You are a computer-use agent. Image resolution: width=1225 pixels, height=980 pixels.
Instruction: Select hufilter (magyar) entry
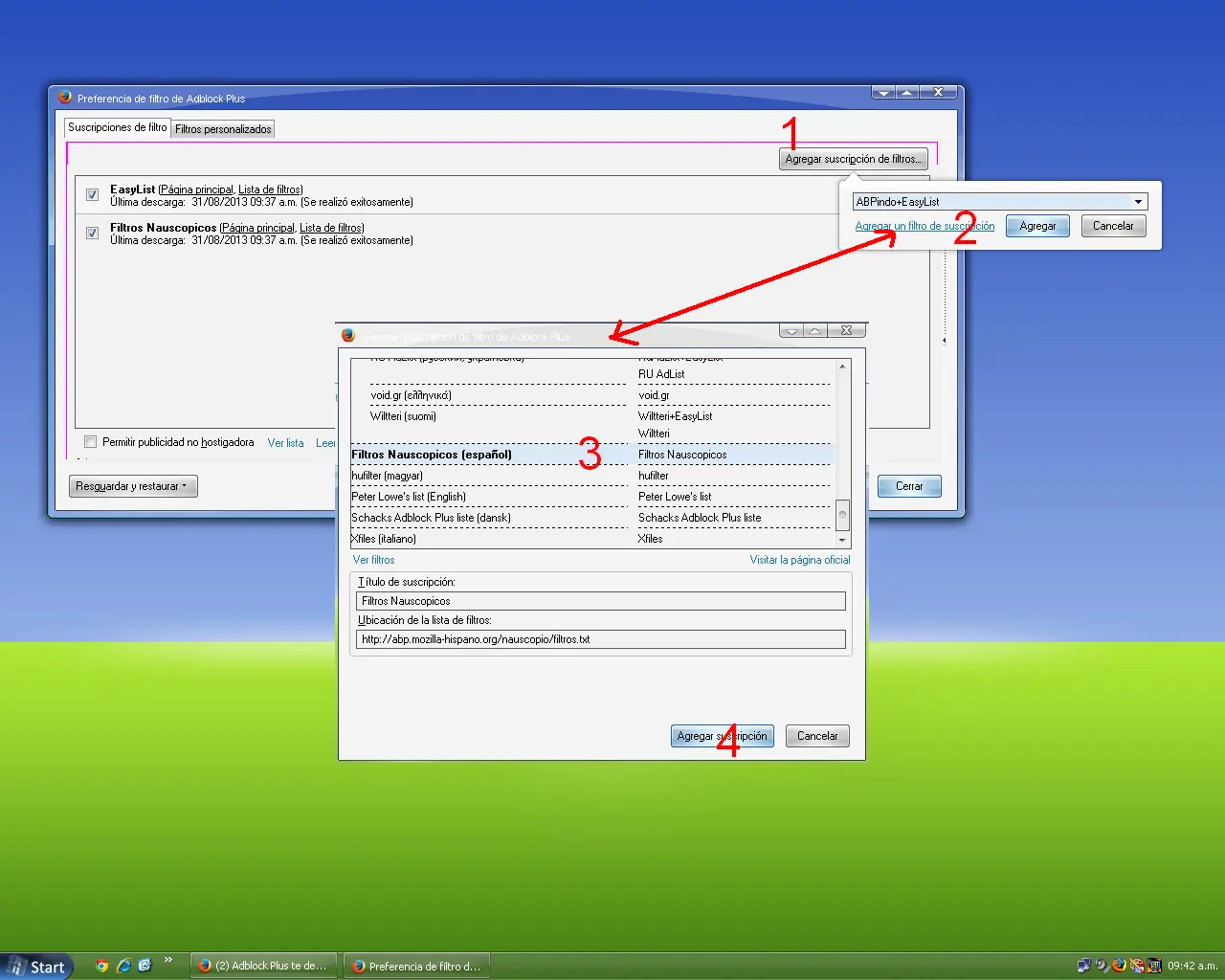(x=387, y=476)
